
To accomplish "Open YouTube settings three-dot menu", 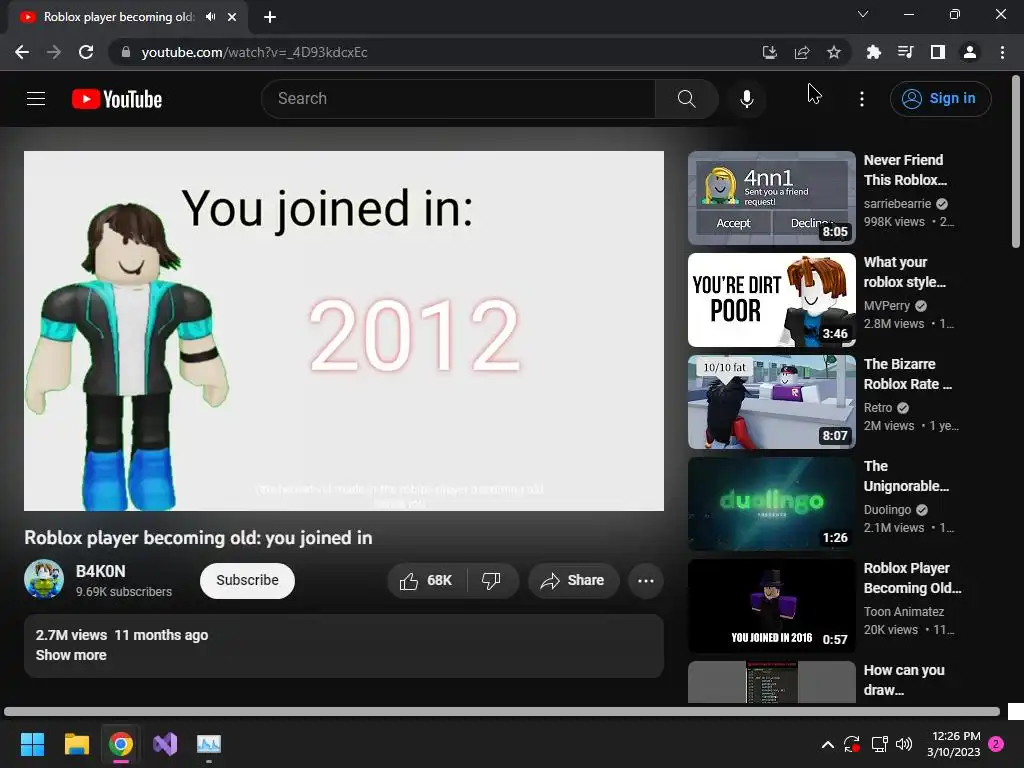I will pyautogui.click(x=861, y=99).
